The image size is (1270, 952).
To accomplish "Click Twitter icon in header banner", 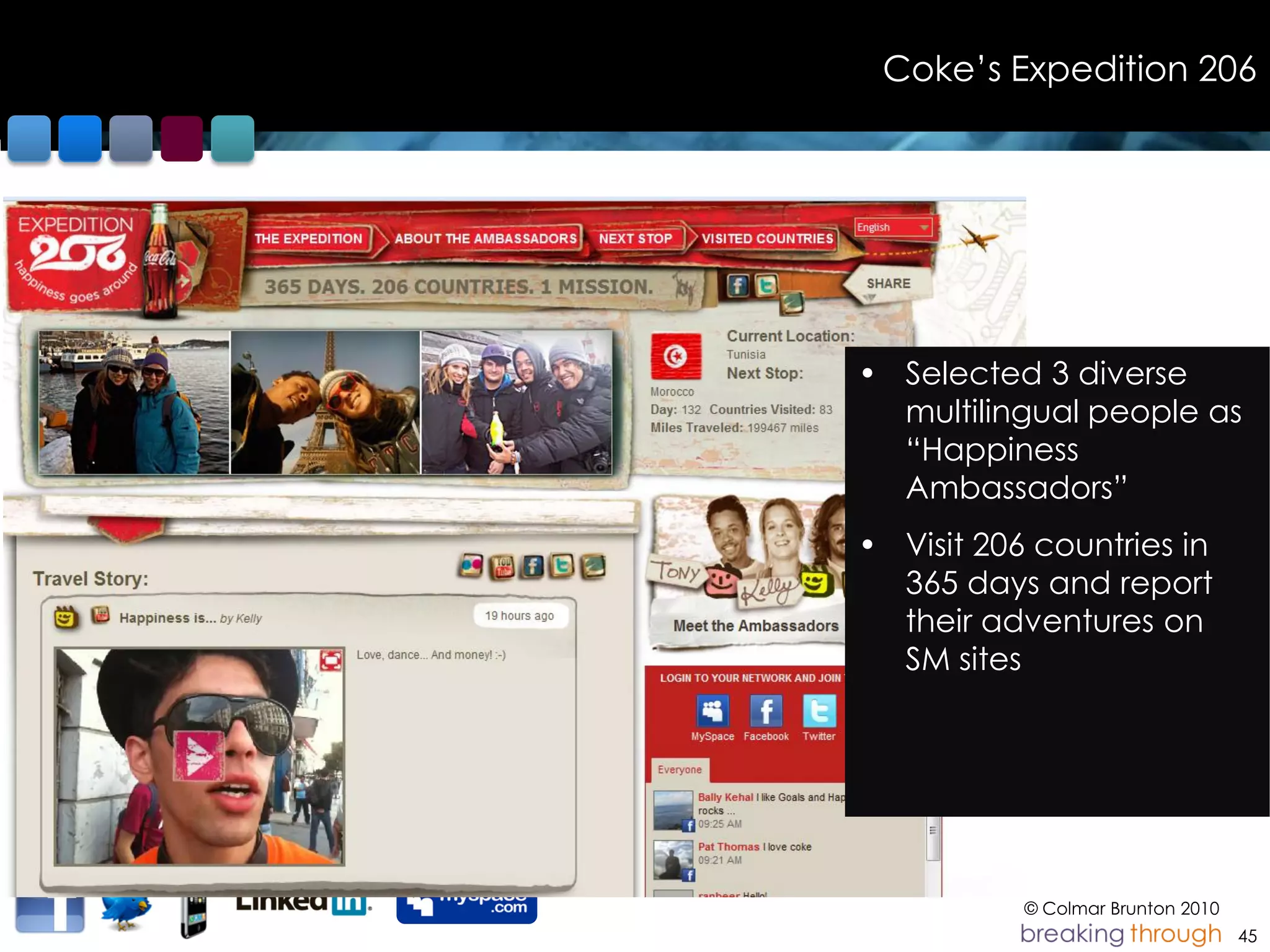I will coord(766,286).
